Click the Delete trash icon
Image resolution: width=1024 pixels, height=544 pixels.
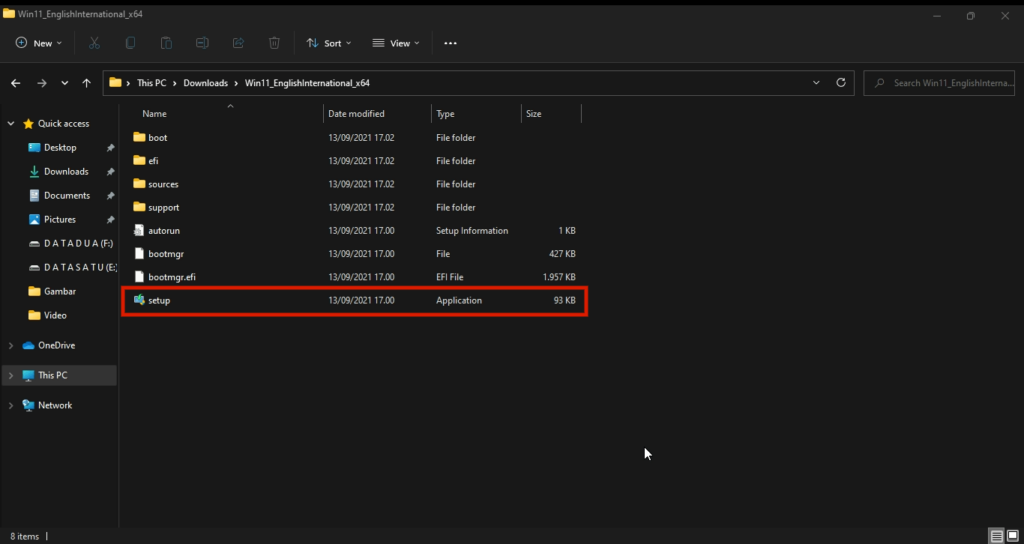pos(274,43)
